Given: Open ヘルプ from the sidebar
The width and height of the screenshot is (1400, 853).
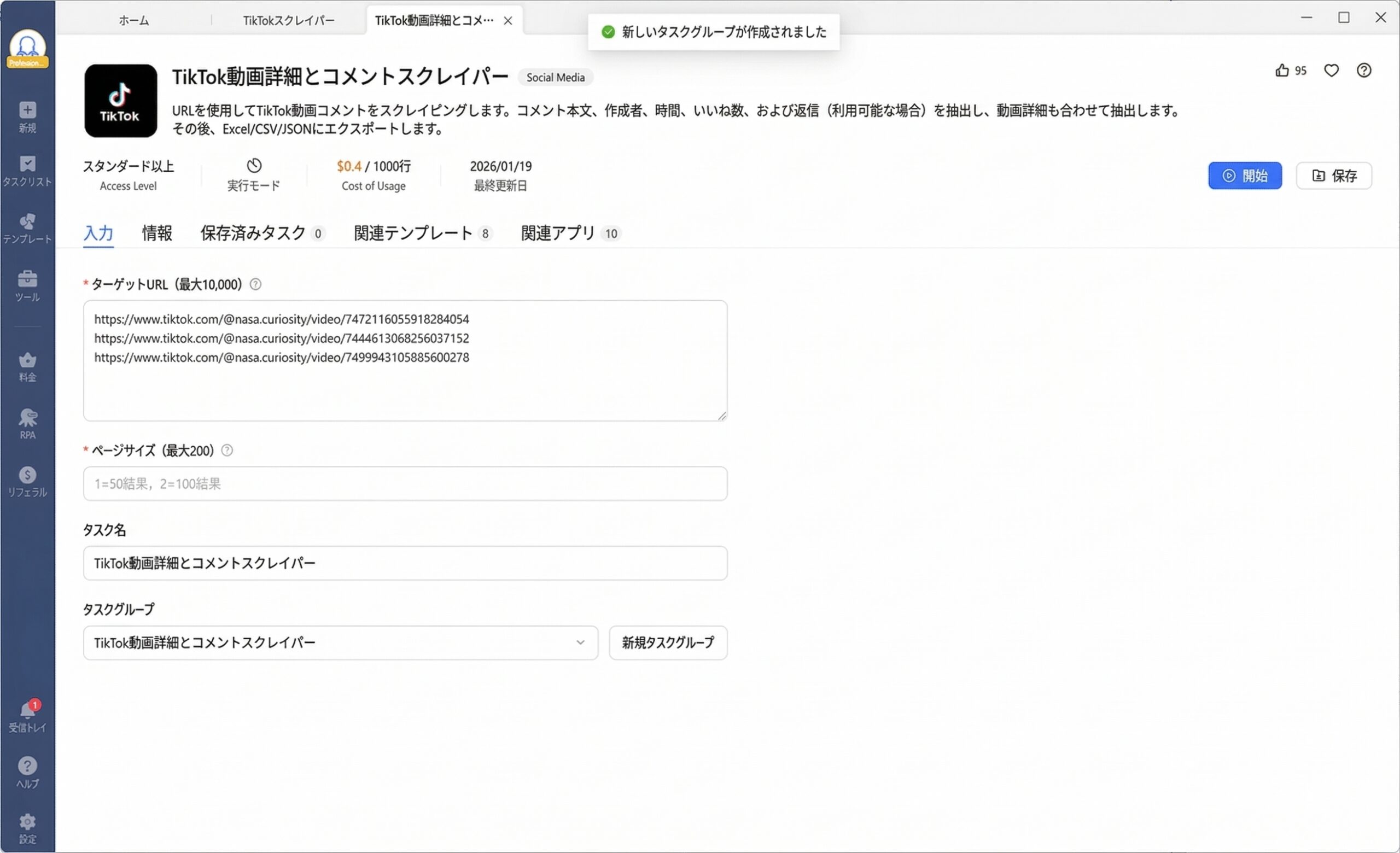Looking at the screenshot, I should [27, 773].
